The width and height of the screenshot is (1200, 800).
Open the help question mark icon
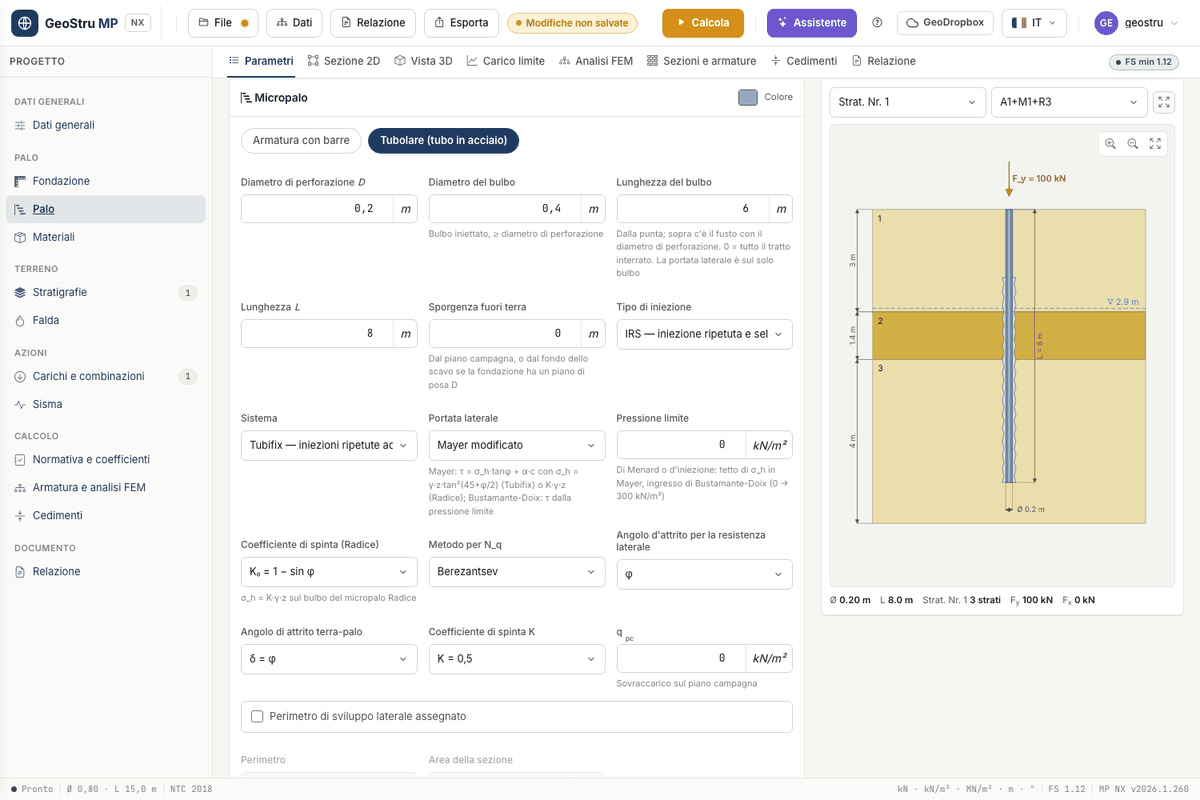click(877, 23)
